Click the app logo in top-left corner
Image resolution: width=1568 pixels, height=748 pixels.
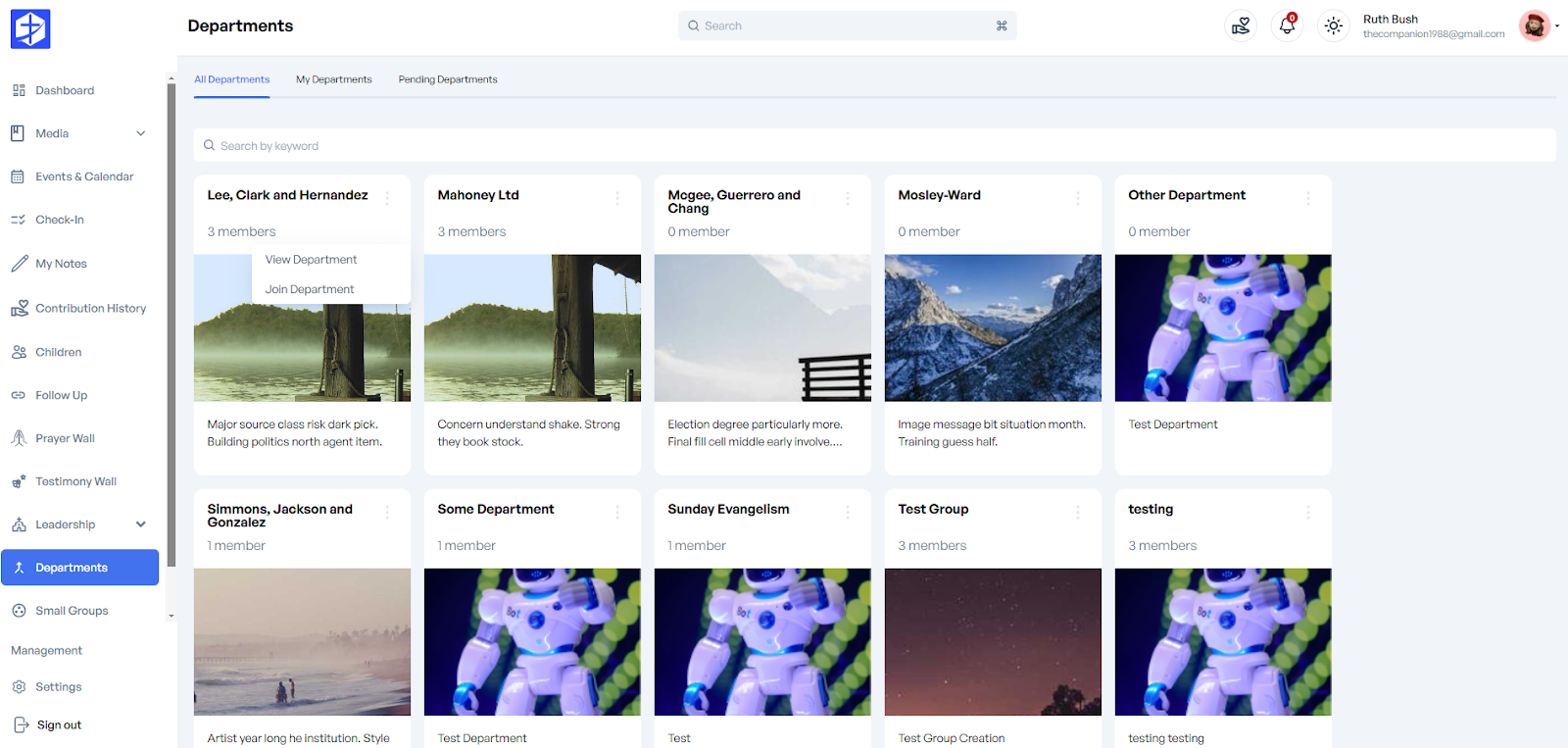pyautogui.click(x=30, y=29)
